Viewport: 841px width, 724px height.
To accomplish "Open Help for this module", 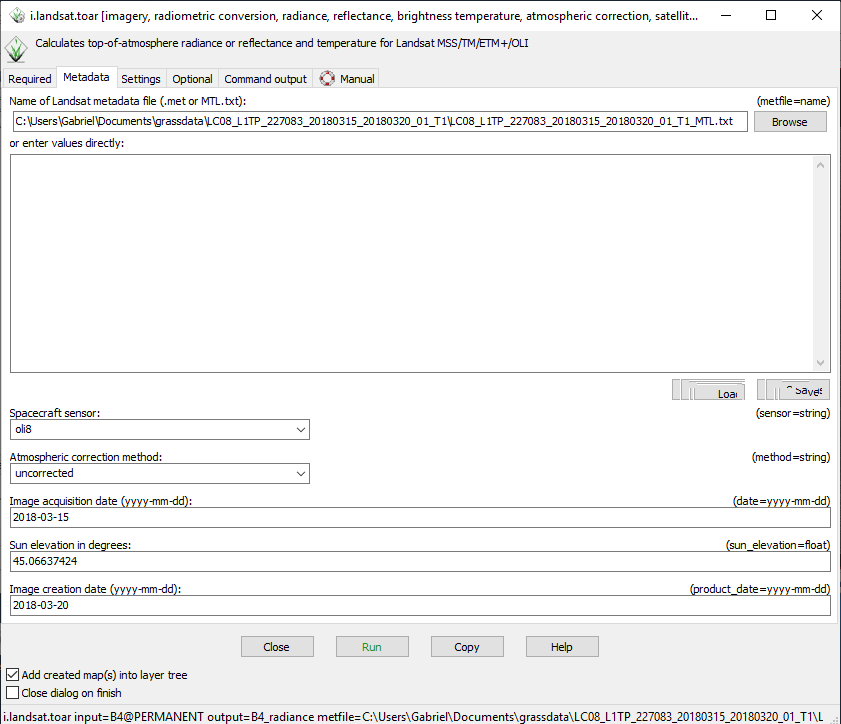I will (x=562, y=647).
